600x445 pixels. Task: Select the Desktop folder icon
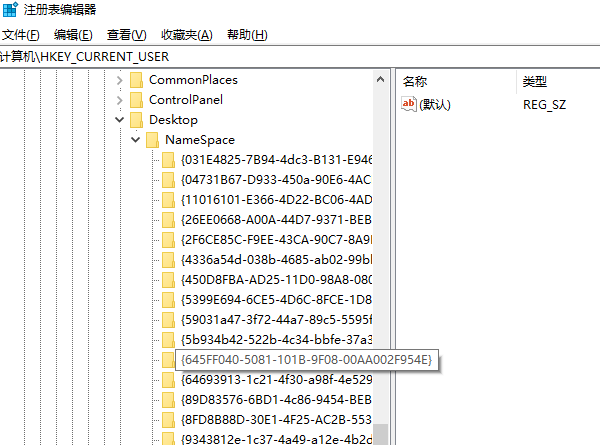tap(137, 120)
